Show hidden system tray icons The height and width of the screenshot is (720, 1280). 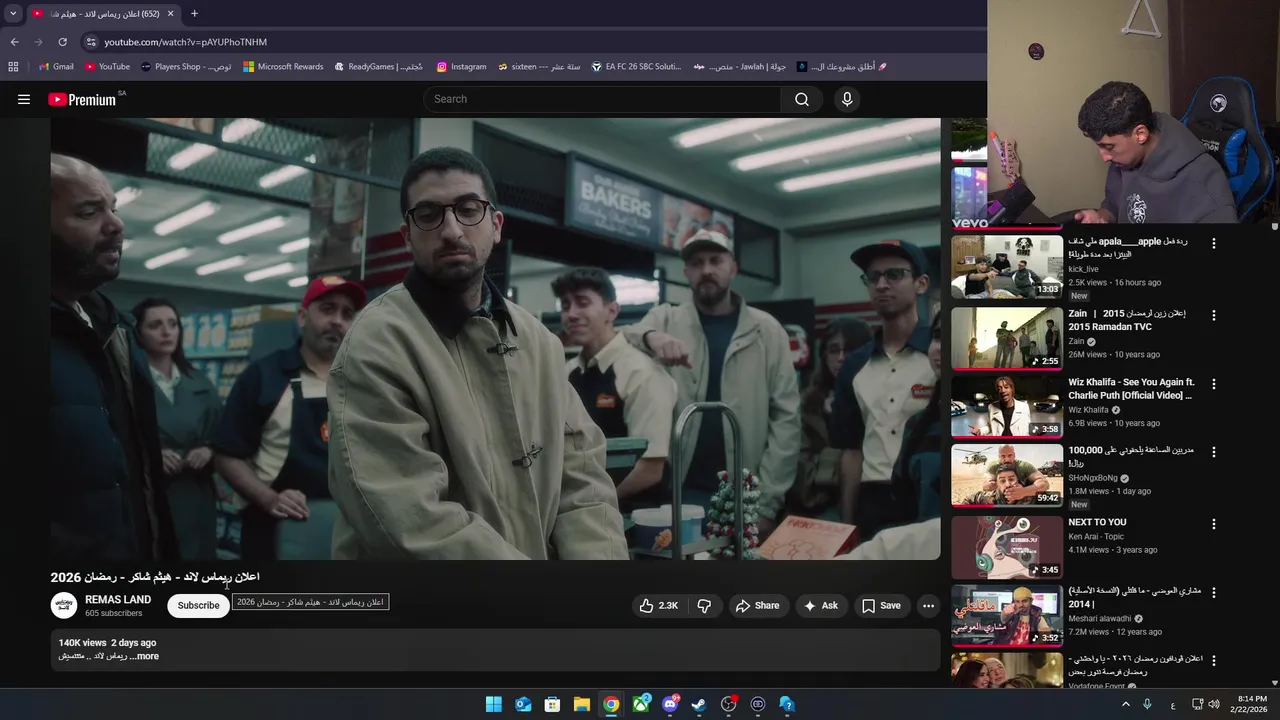coord(1125,704)
